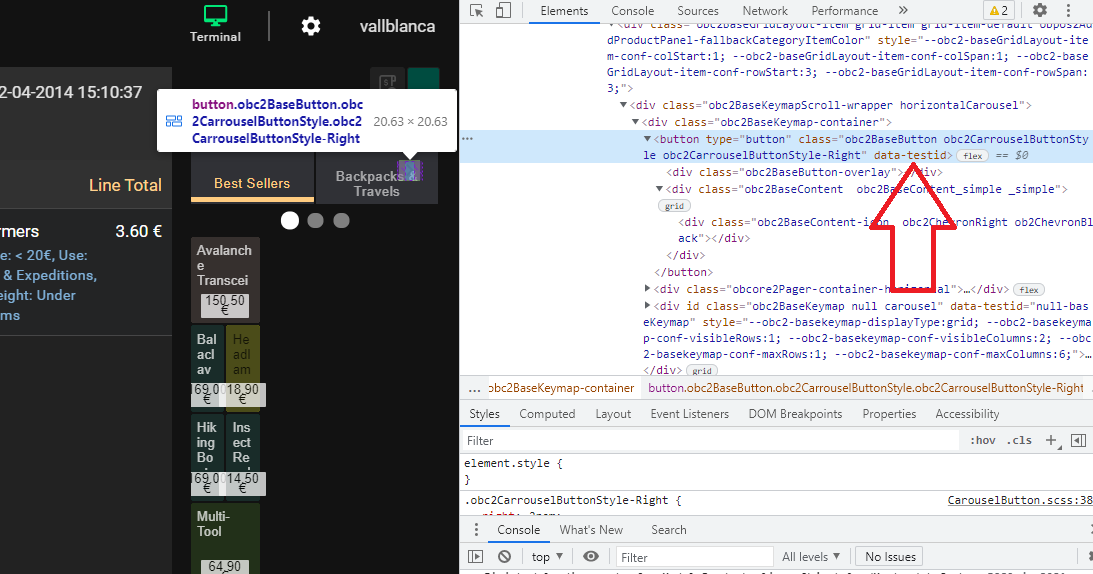
Task: Activate the DevTools inspect element picker
Action: [477, 11]
